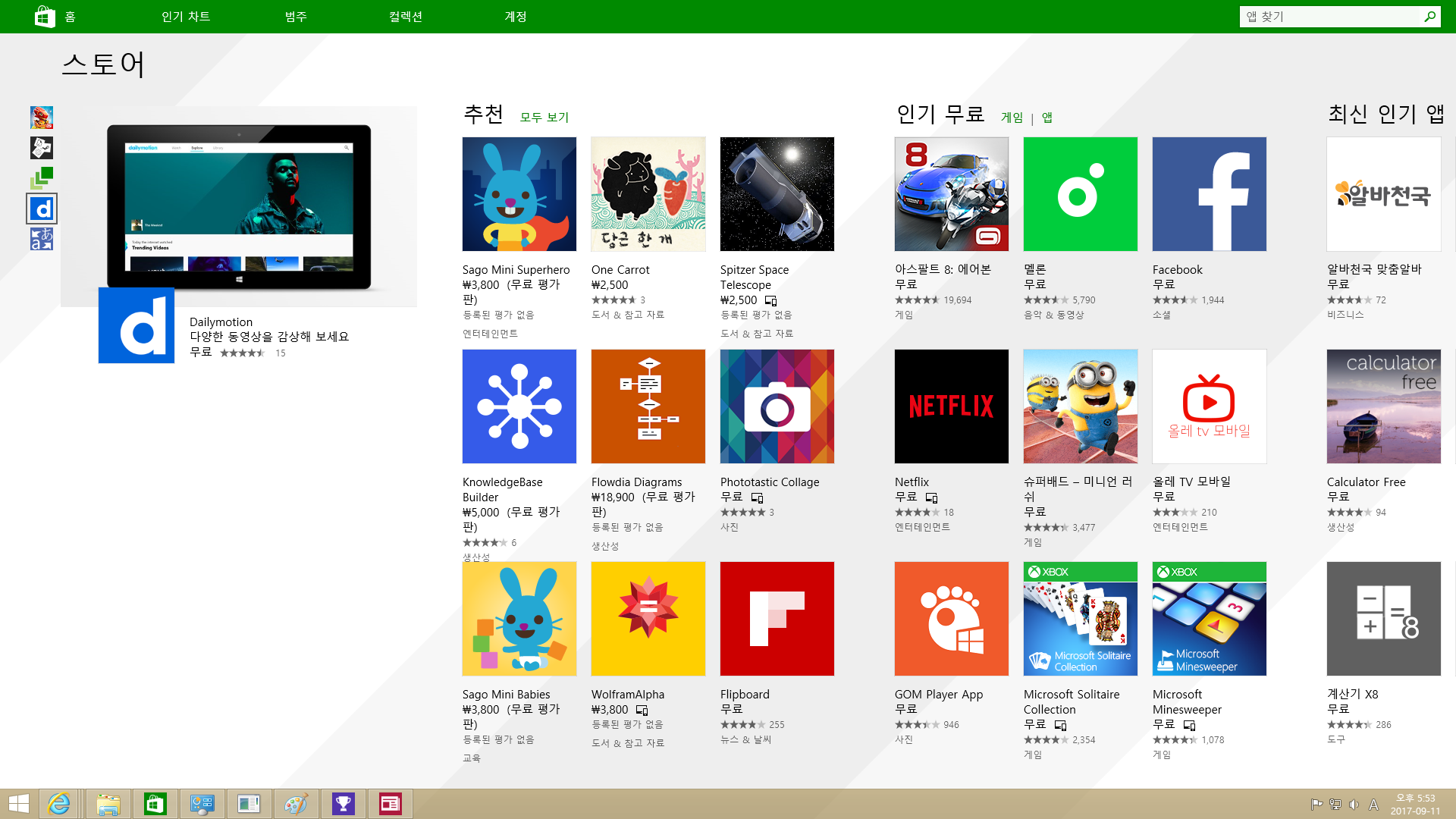Image resolution: width=1456 pixels, height=819 pixels.
Task: Open the One Carrot app tile
Action: click(648, 194)
